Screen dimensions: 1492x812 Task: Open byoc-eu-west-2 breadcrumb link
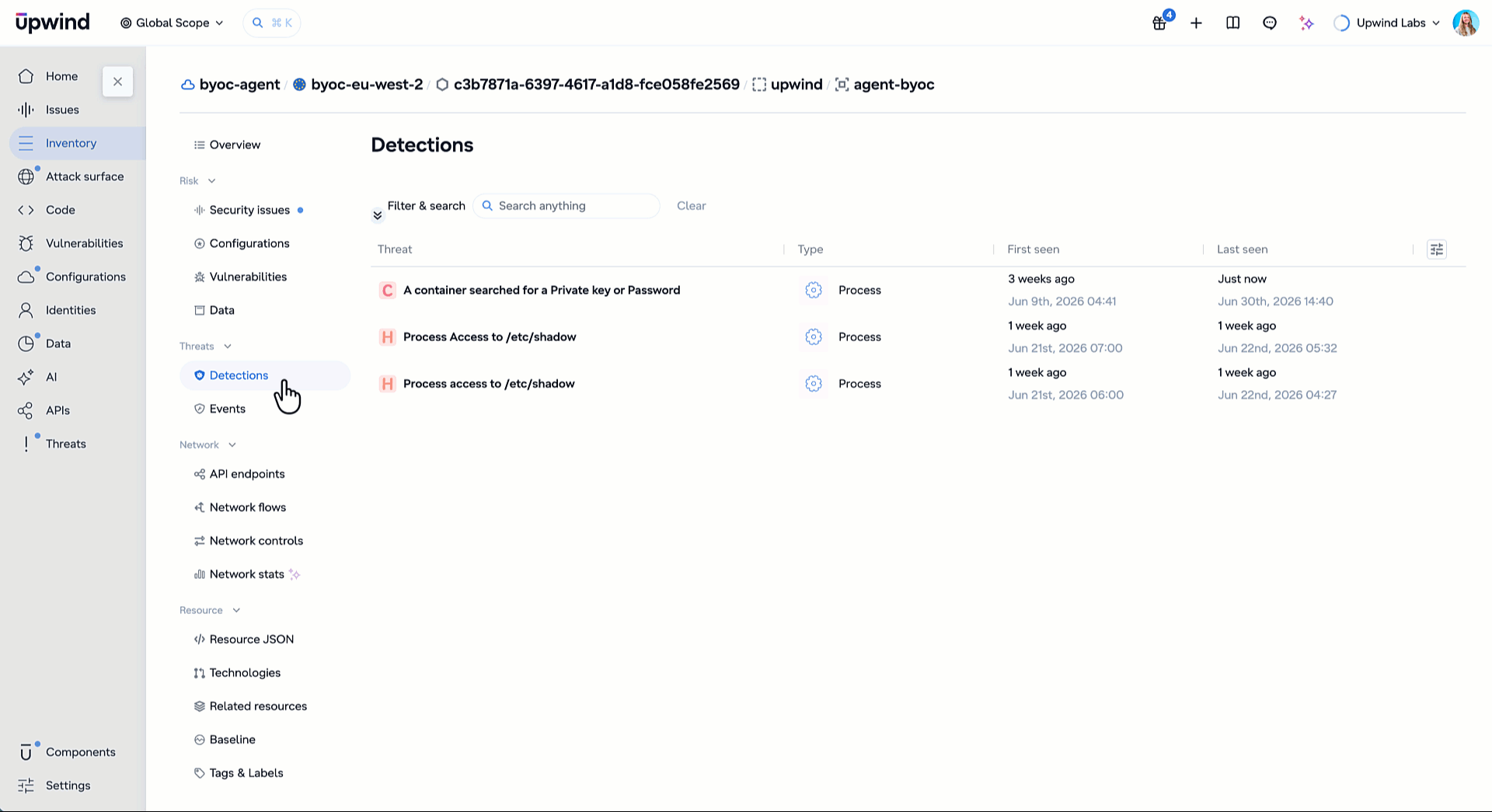[x=367, y=85]
